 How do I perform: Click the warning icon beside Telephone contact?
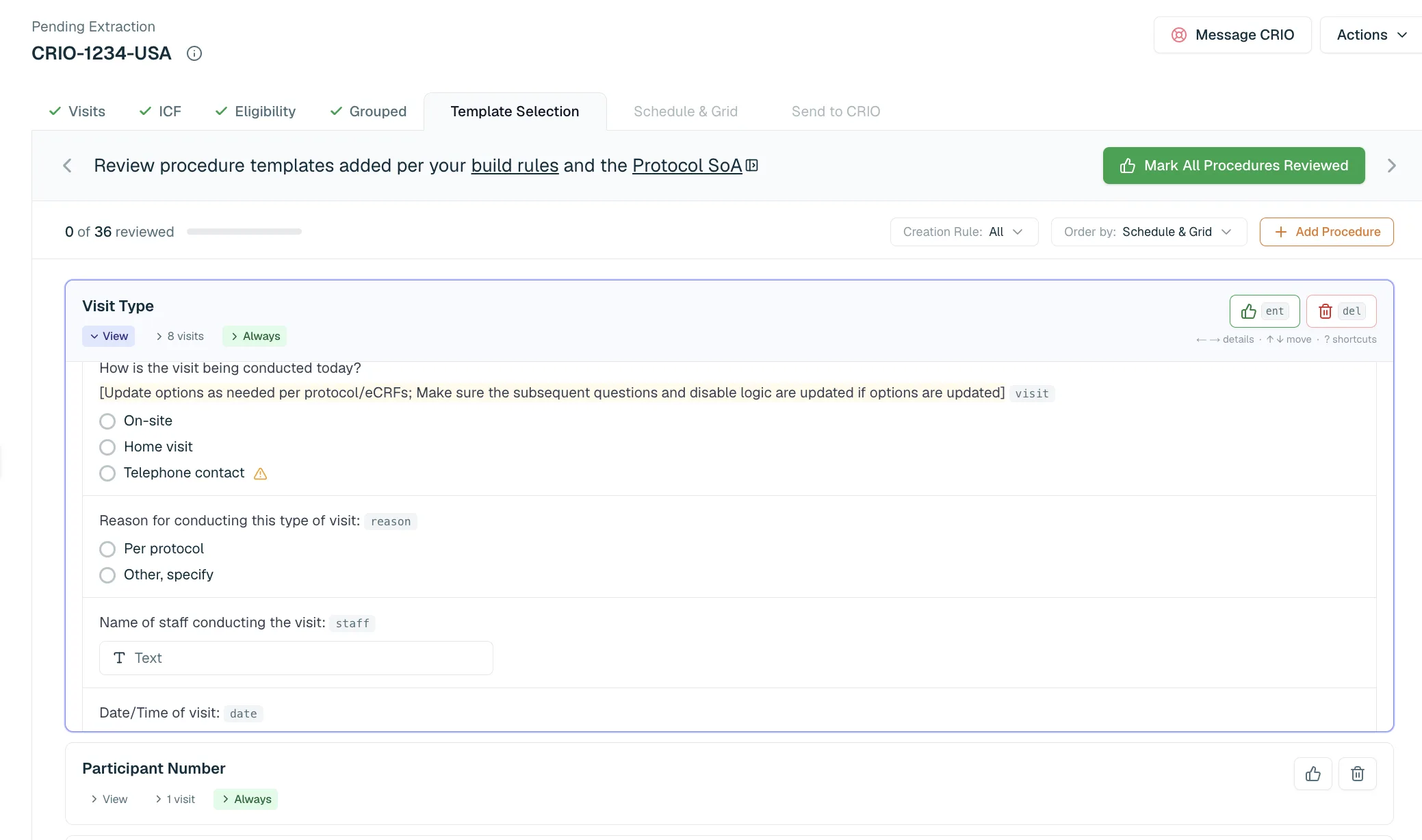260,473
